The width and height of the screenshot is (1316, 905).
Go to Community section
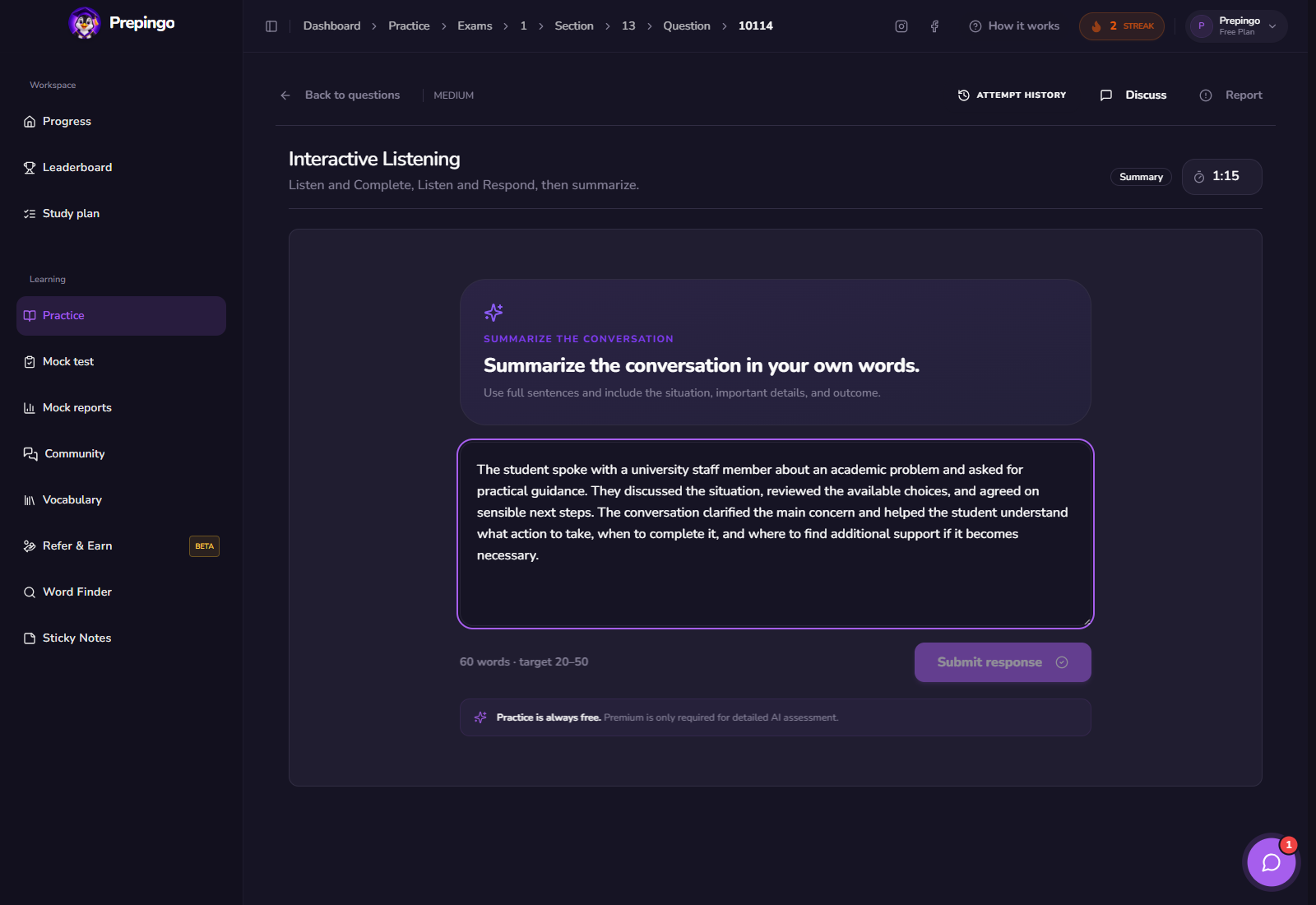pos(121,454)
